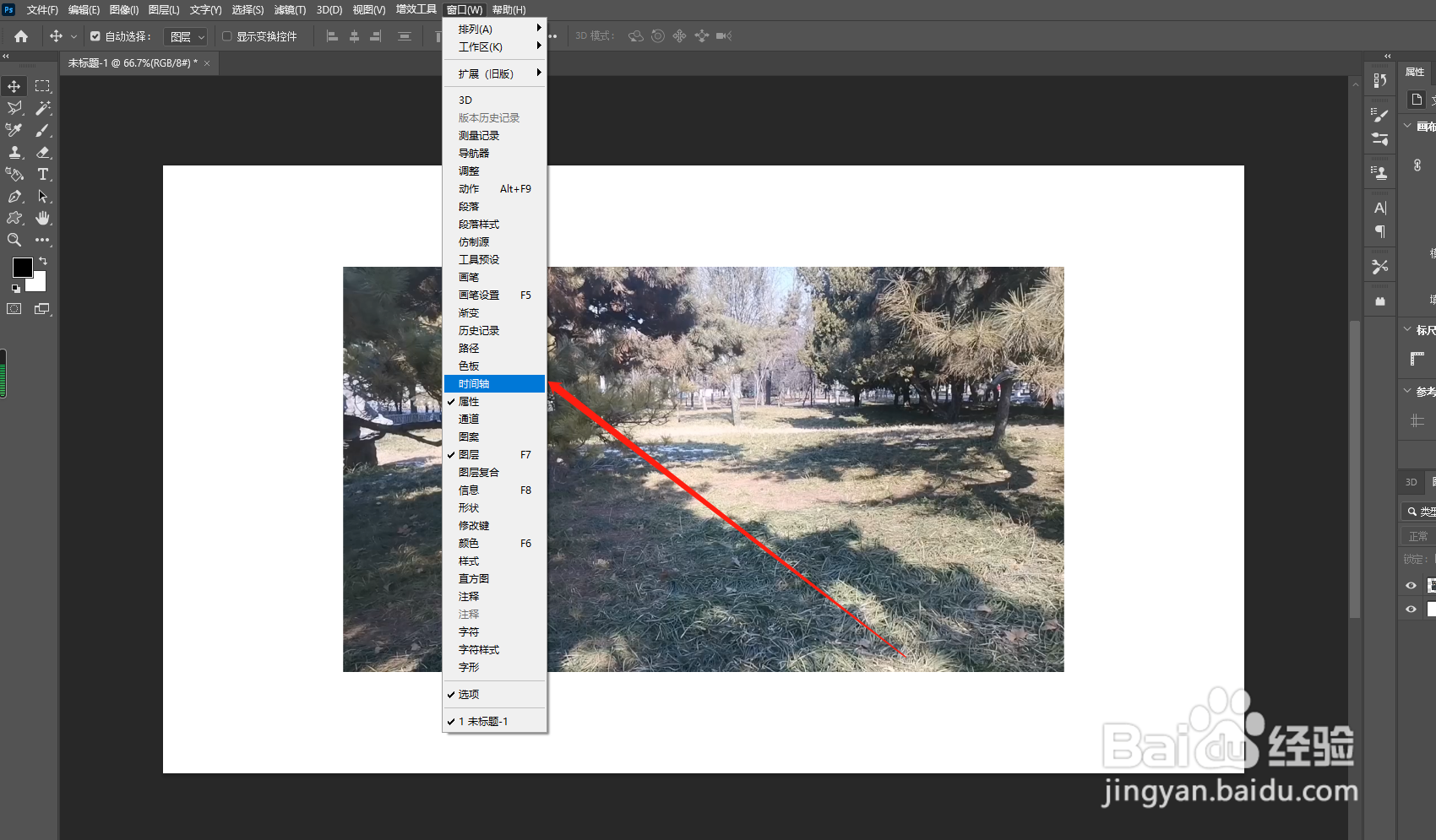Change the screen mode

tap(42, 309)
